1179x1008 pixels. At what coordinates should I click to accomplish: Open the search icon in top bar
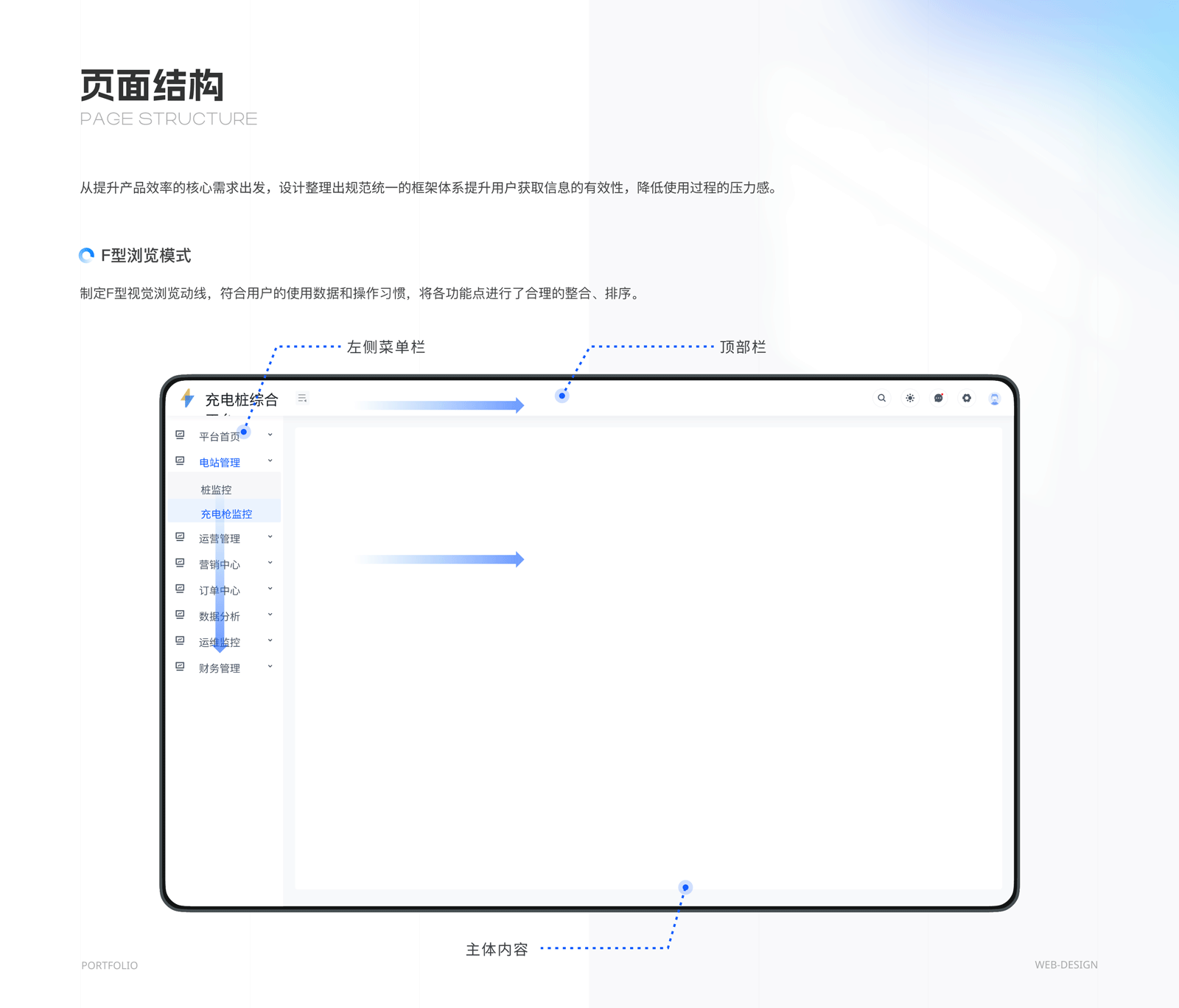[881, 398]
